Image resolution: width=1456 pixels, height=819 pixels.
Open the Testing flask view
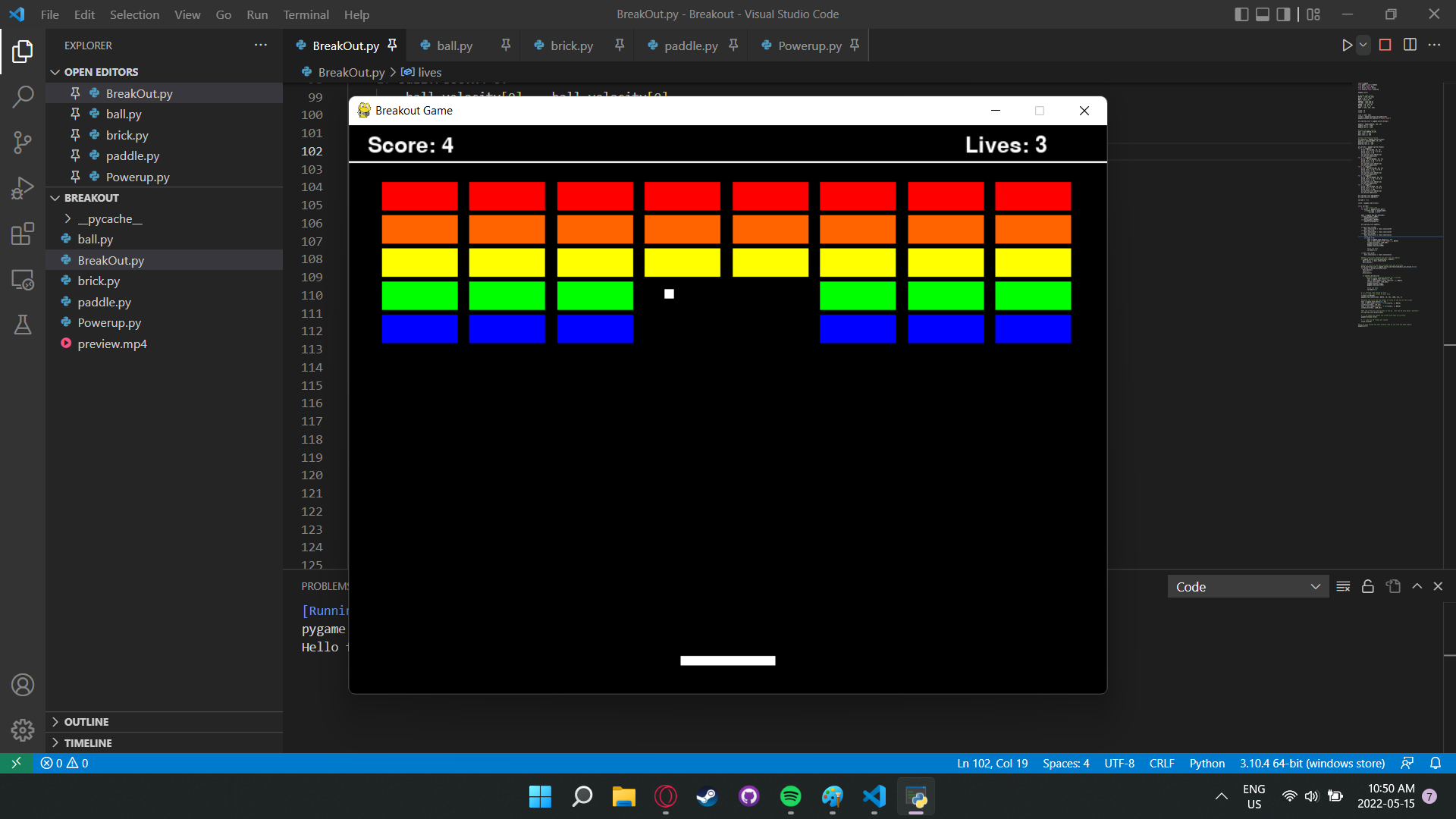(23, 325)
